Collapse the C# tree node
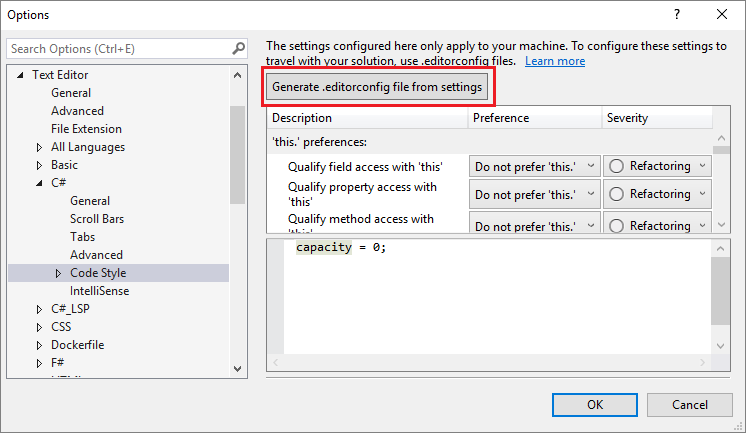746x433 pixels. coord(39,183)
